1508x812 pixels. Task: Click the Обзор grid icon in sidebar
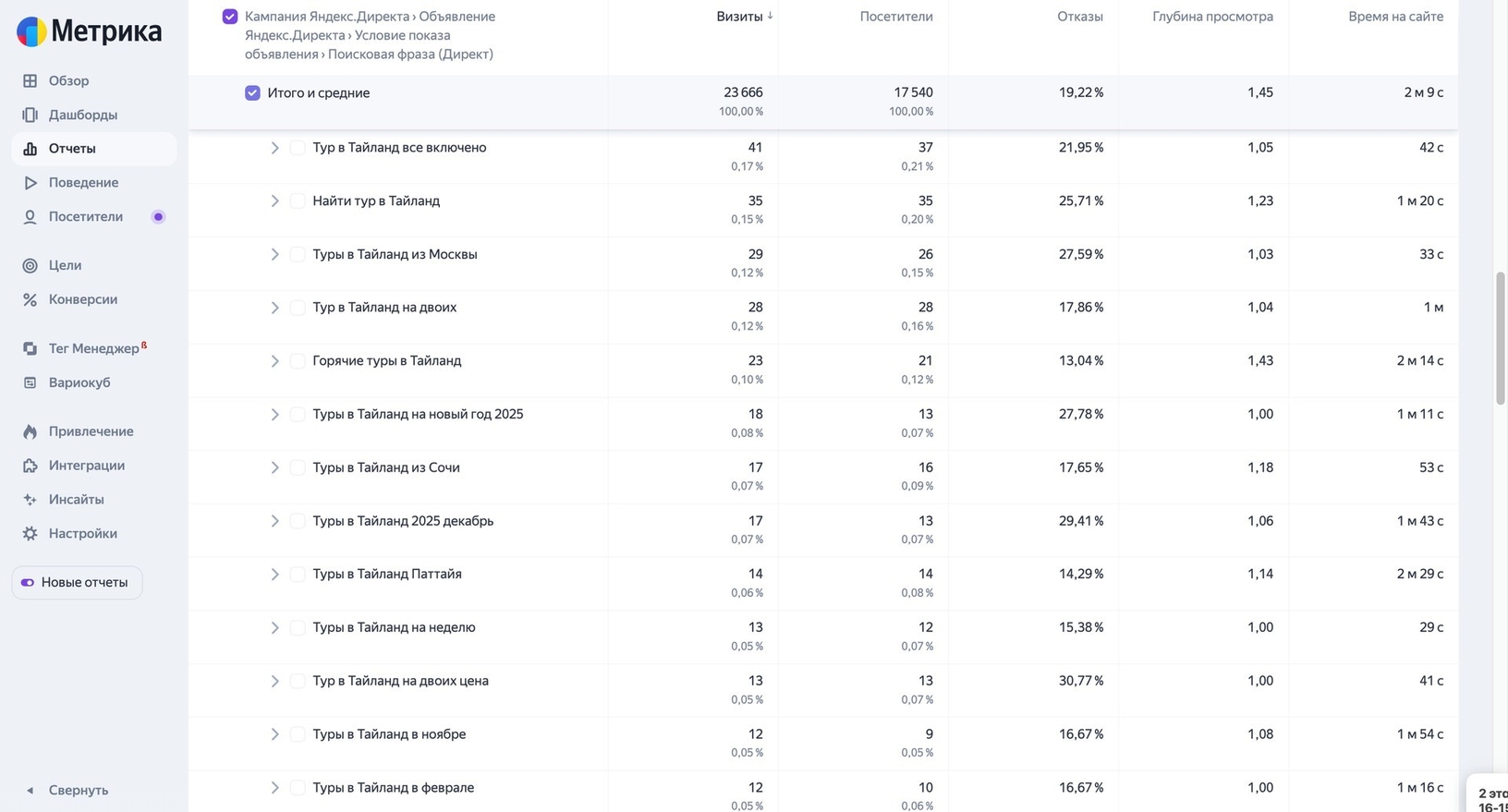pyautogui.click(x=30, y=81)
